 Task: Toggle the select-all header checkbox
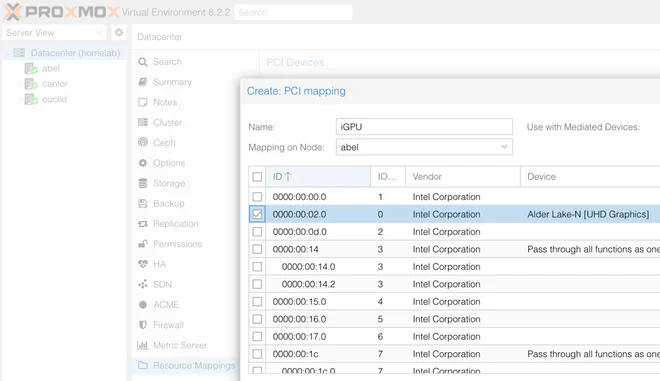tap(257, 177)
